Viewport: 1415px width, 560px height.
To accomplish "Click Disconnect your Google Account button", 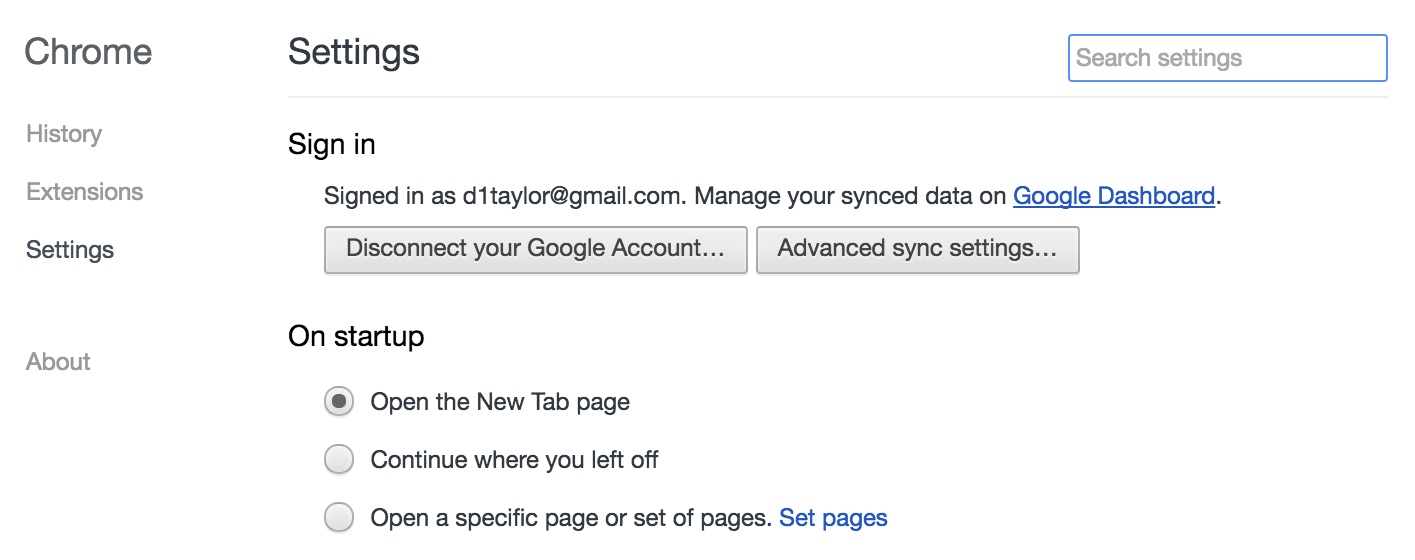I will (536, 249).
